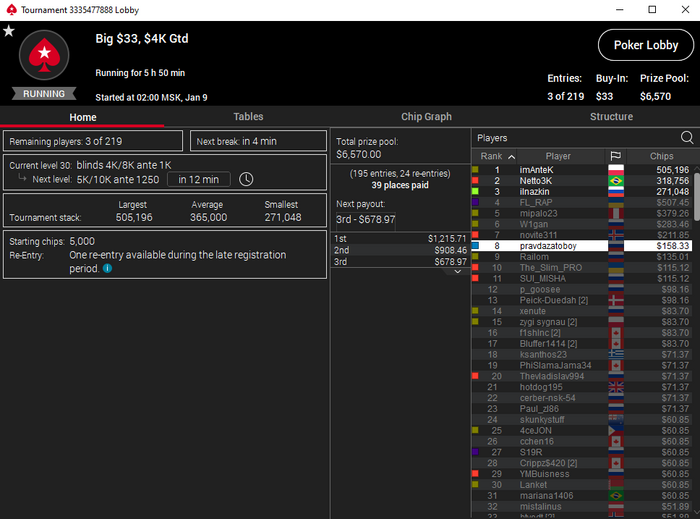Open the Chip Graph tab
Screen dimensions: 700x519
[x=426, y=116]
